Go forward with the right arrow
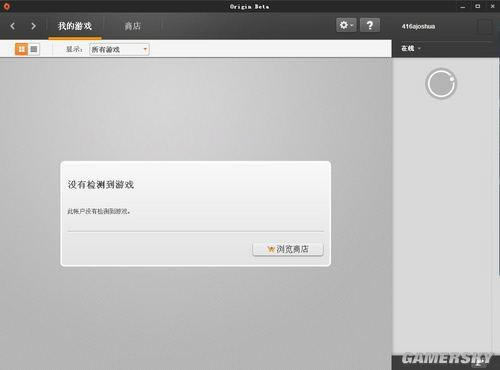This screenshot has height=370, width=500. pos(33,26)
